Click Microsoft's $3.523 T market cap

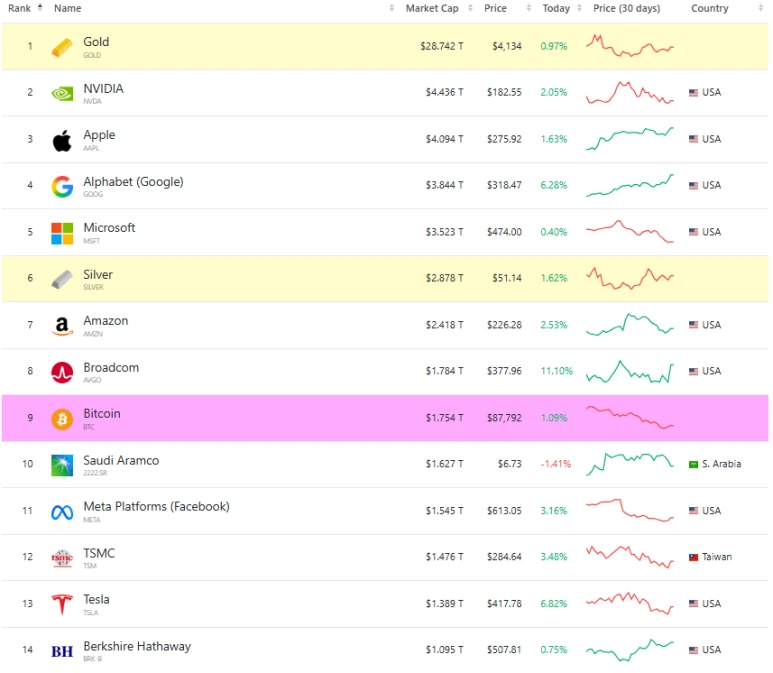click(444, 232)
